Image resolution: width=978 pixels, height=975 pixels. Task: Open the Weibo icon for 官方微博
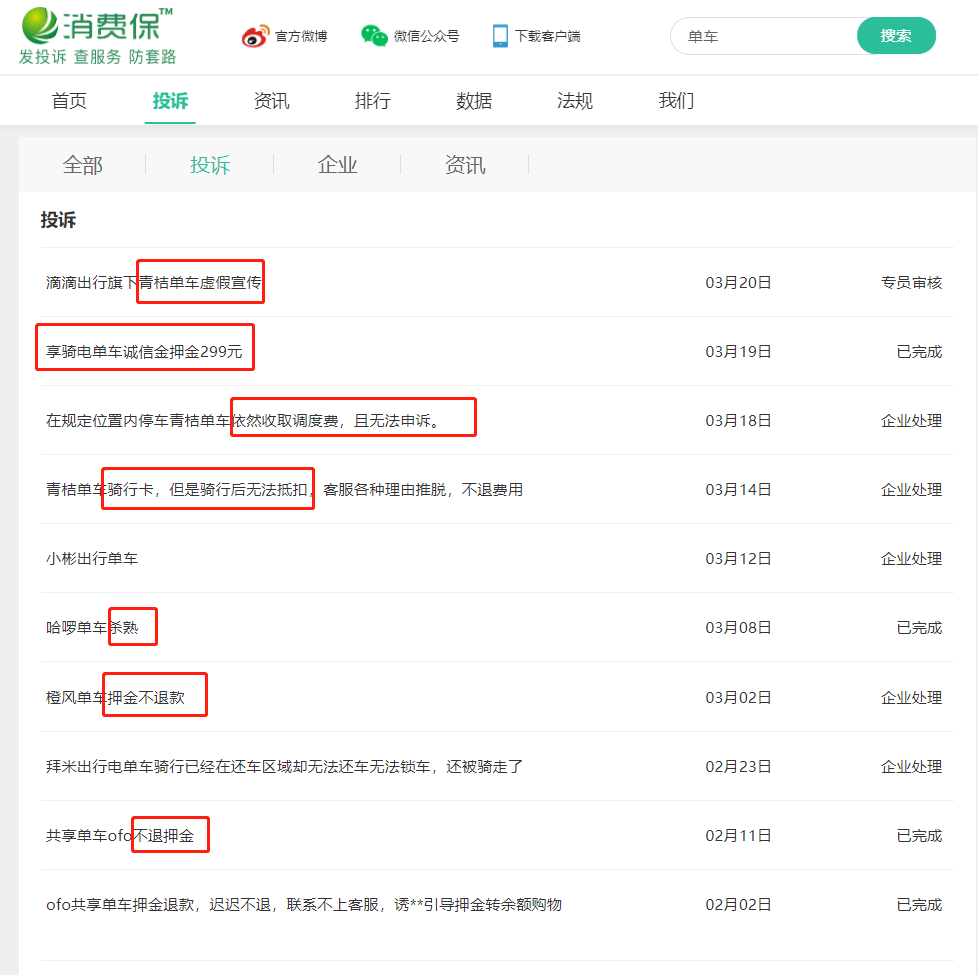click(256, 36)
